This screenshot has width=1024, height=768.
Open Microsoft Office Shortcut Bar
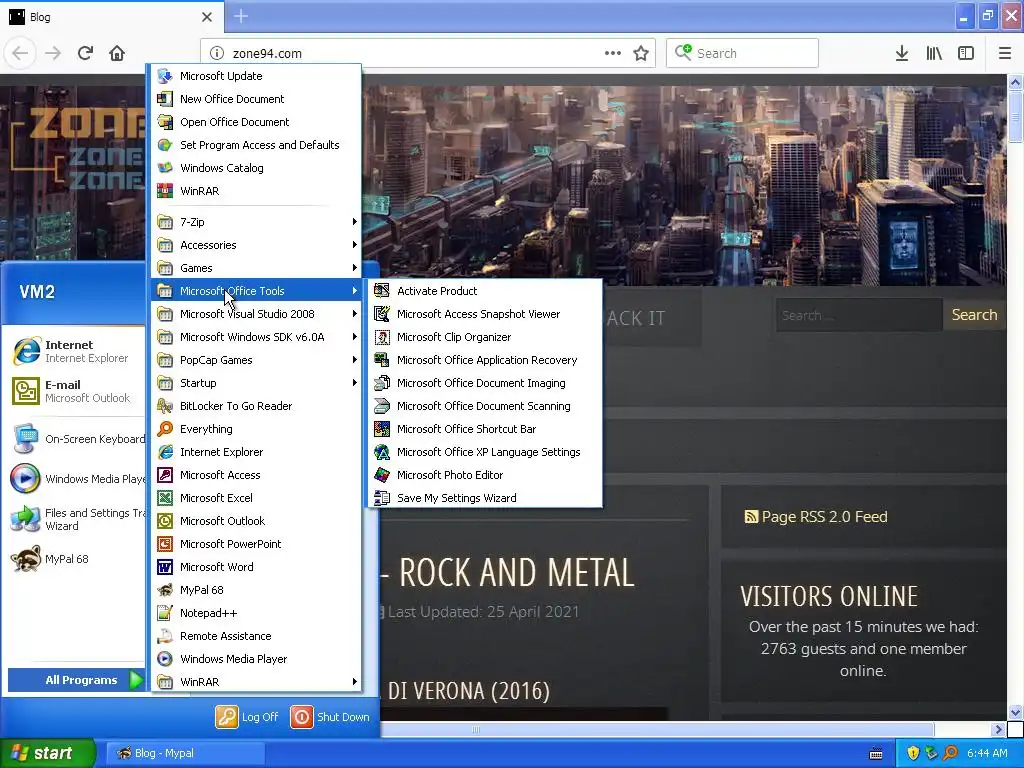[x=485, y=429]
